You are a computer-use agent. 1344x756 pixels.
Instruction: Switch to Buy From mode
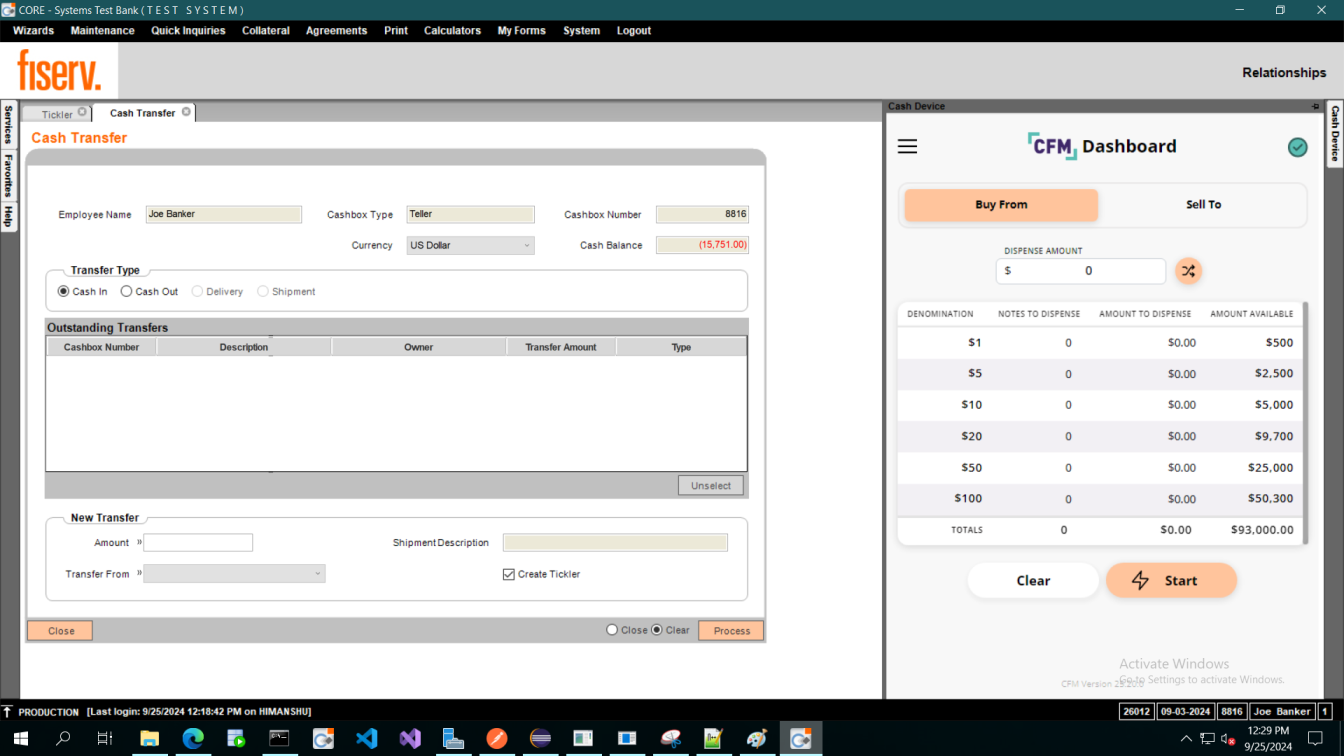click(1001, 205)
